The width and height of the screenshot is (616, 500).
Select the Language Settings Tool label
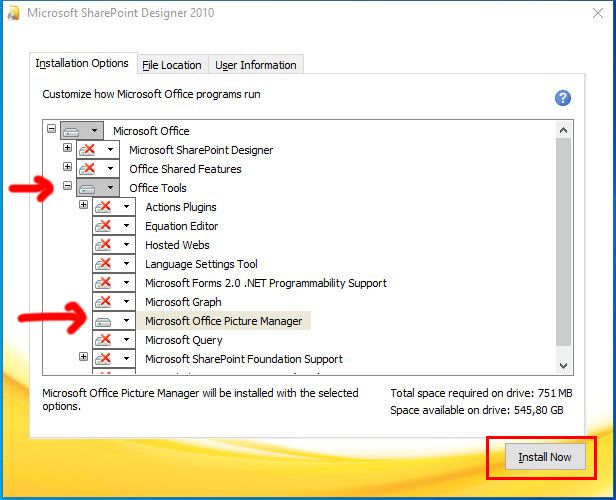coord(201,264)
